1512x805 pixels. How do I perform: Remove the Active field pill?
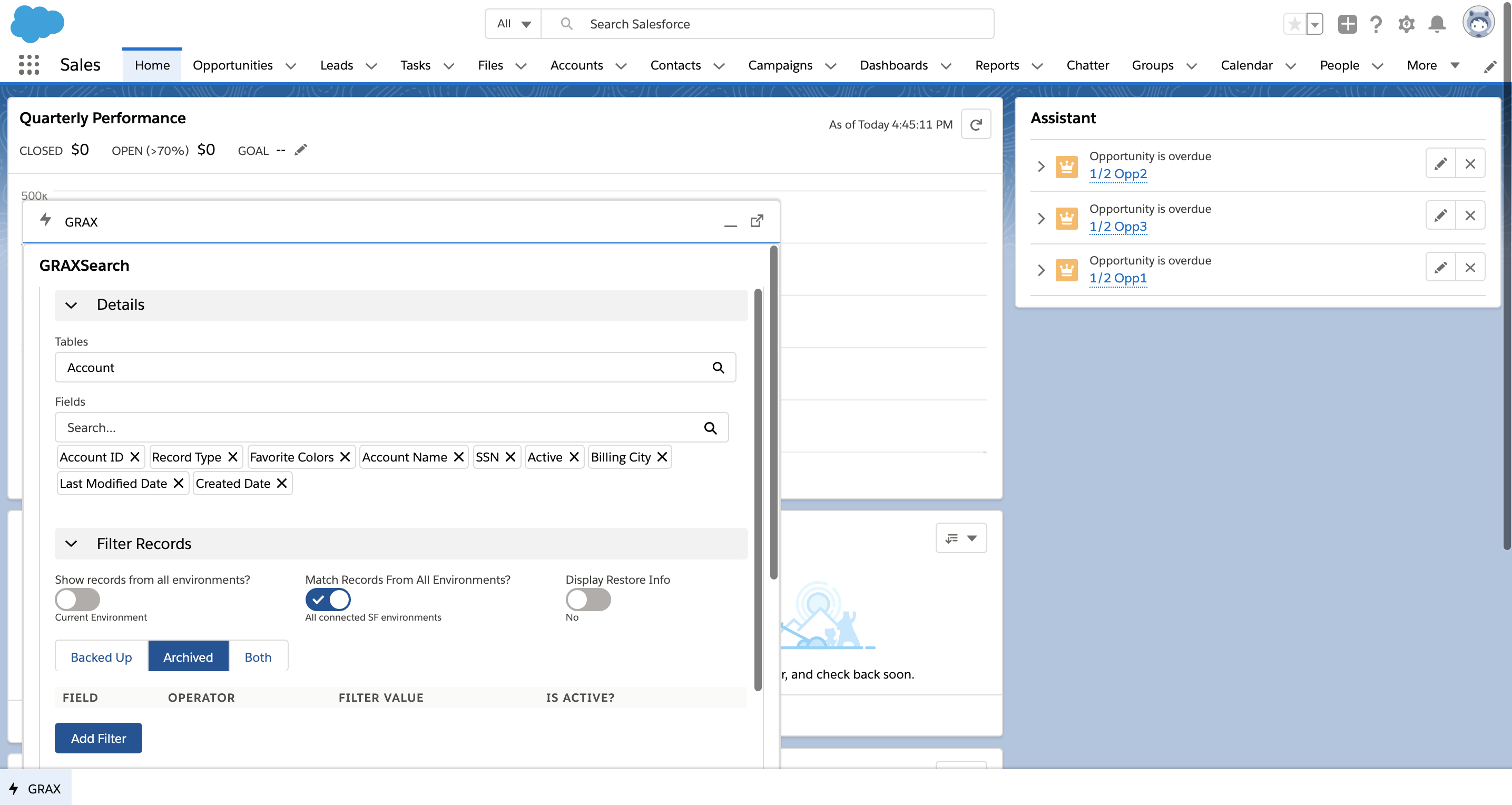pos(574,457)
